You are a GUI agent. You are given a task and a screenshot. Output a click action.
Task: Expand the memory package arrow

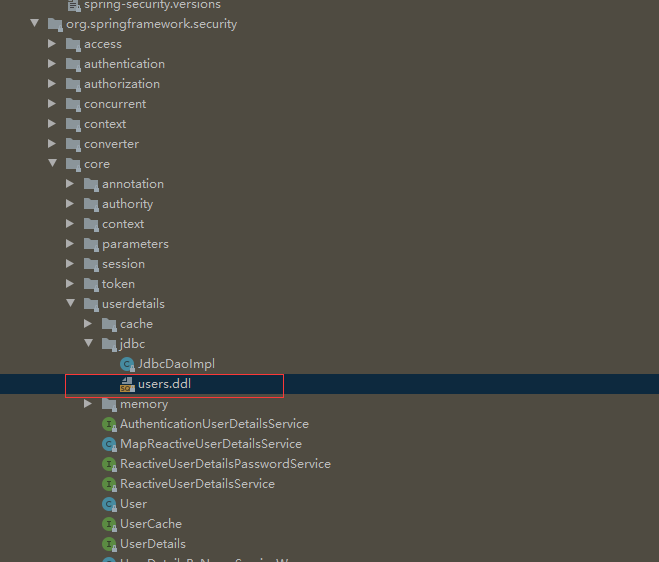(x=88, y=404)
